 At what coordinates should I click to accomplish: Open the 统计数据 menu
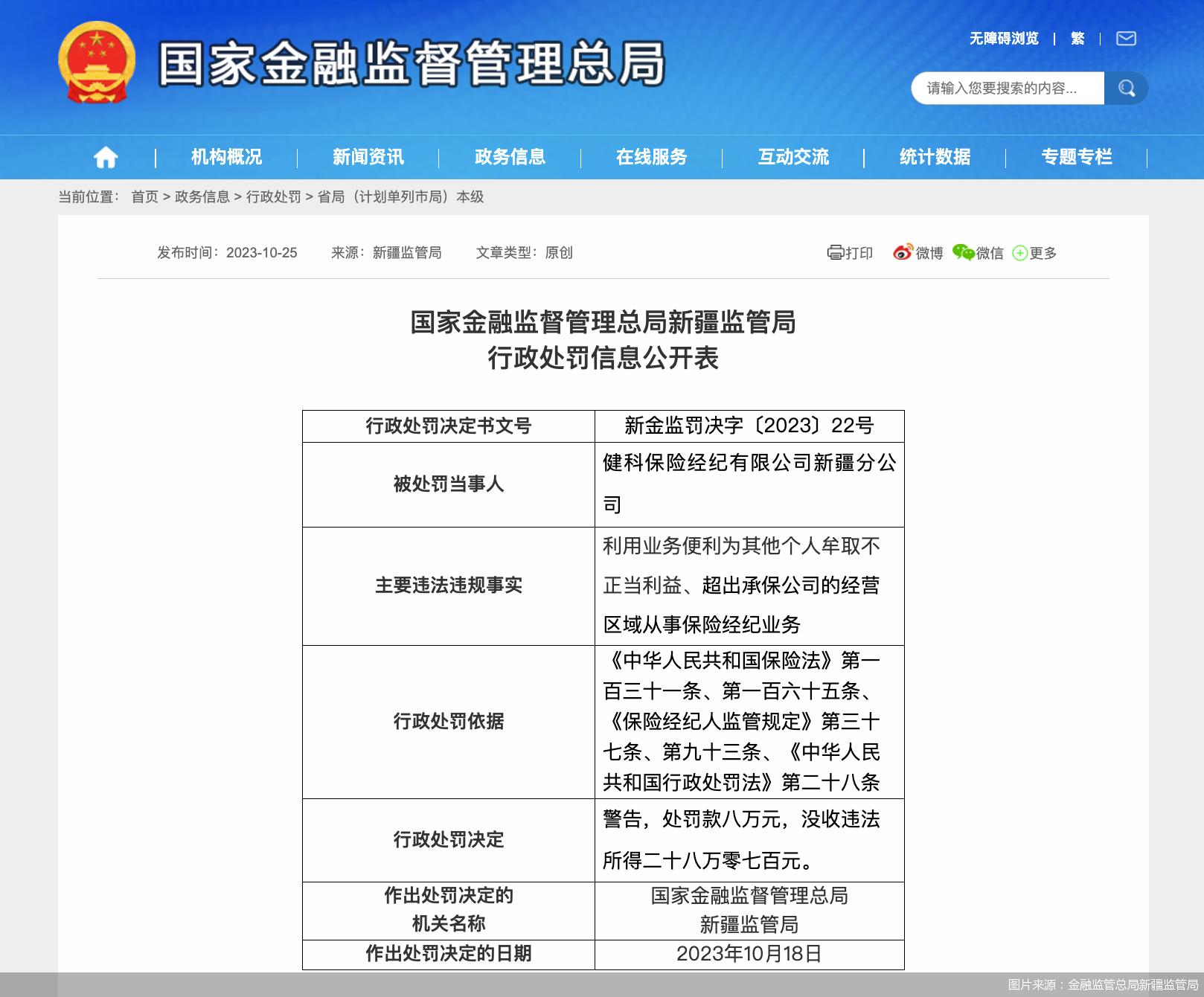pyautogui.click(x=935, y=157)
